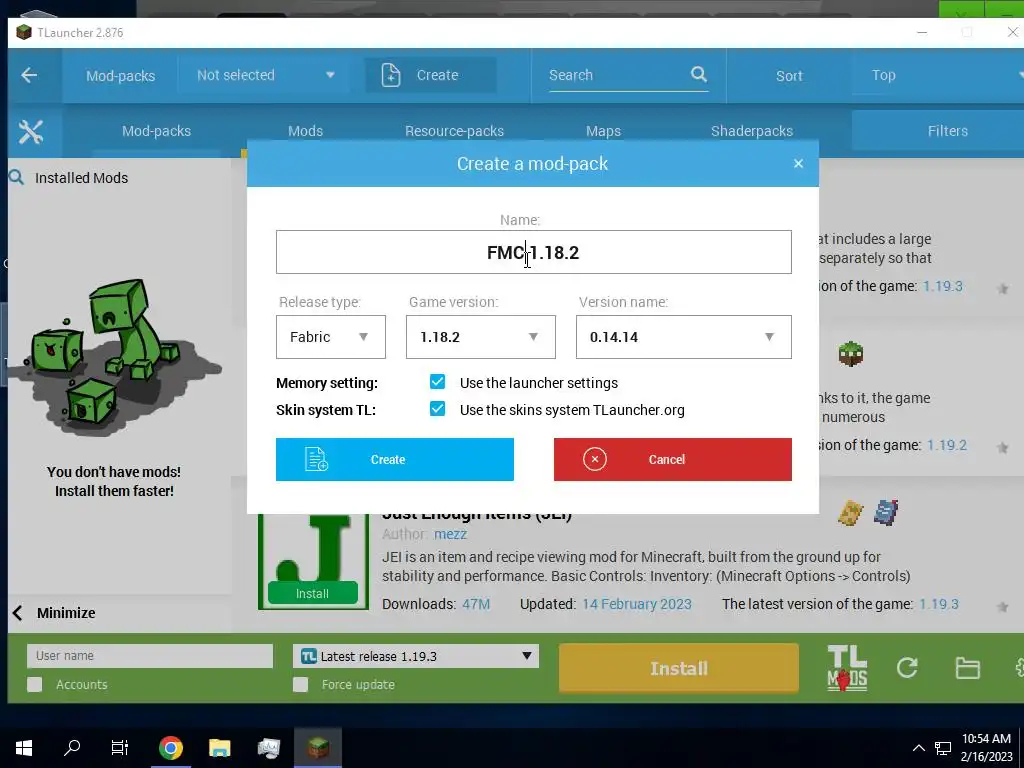The width and height of the screenshot is (1024, 768).
Task: Click the network icon in system tray
Action: (942, 748)
